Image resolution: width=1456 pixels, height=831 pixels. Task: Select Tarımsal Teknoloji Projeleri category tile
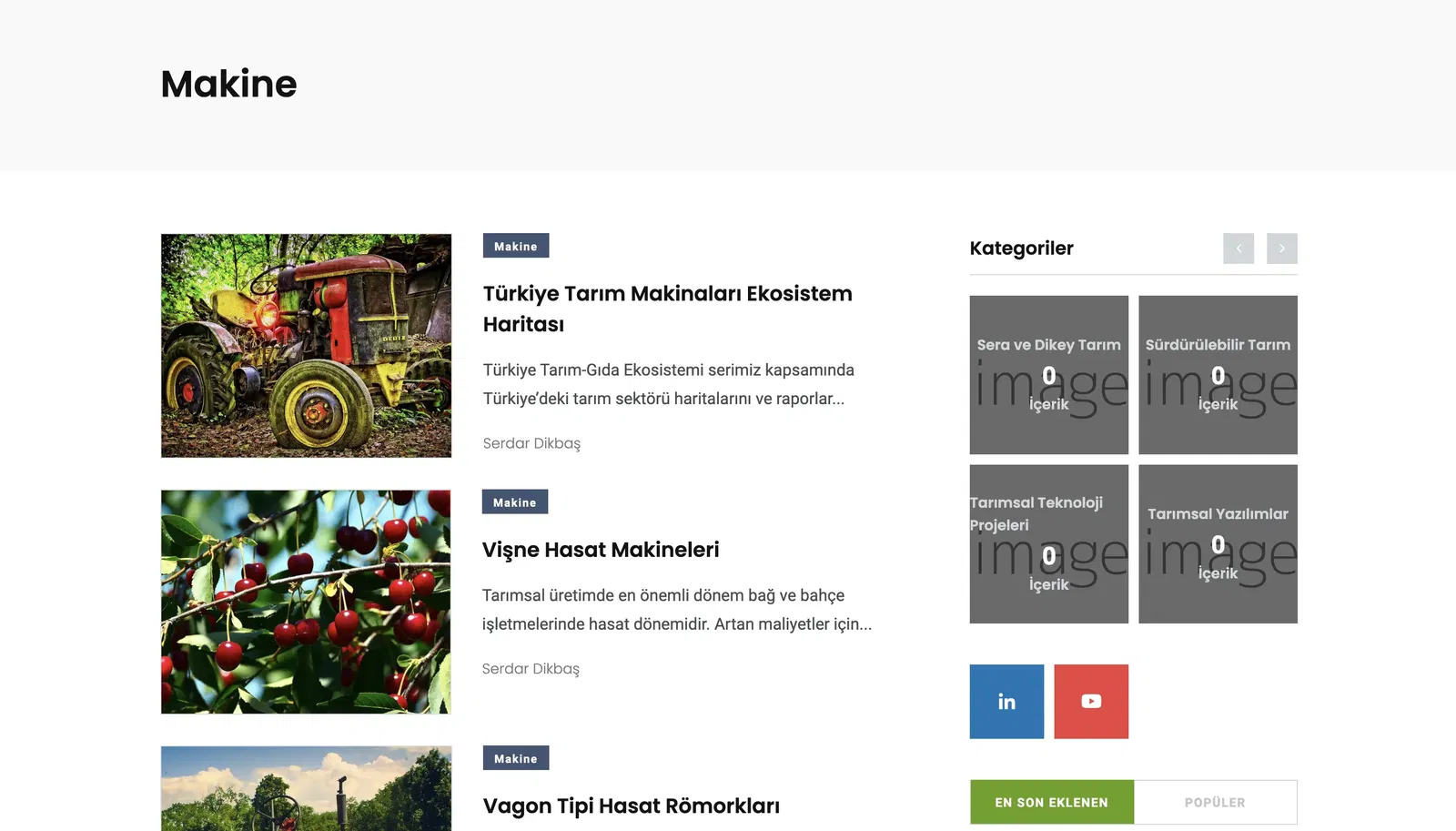(x=1048, y=543)
